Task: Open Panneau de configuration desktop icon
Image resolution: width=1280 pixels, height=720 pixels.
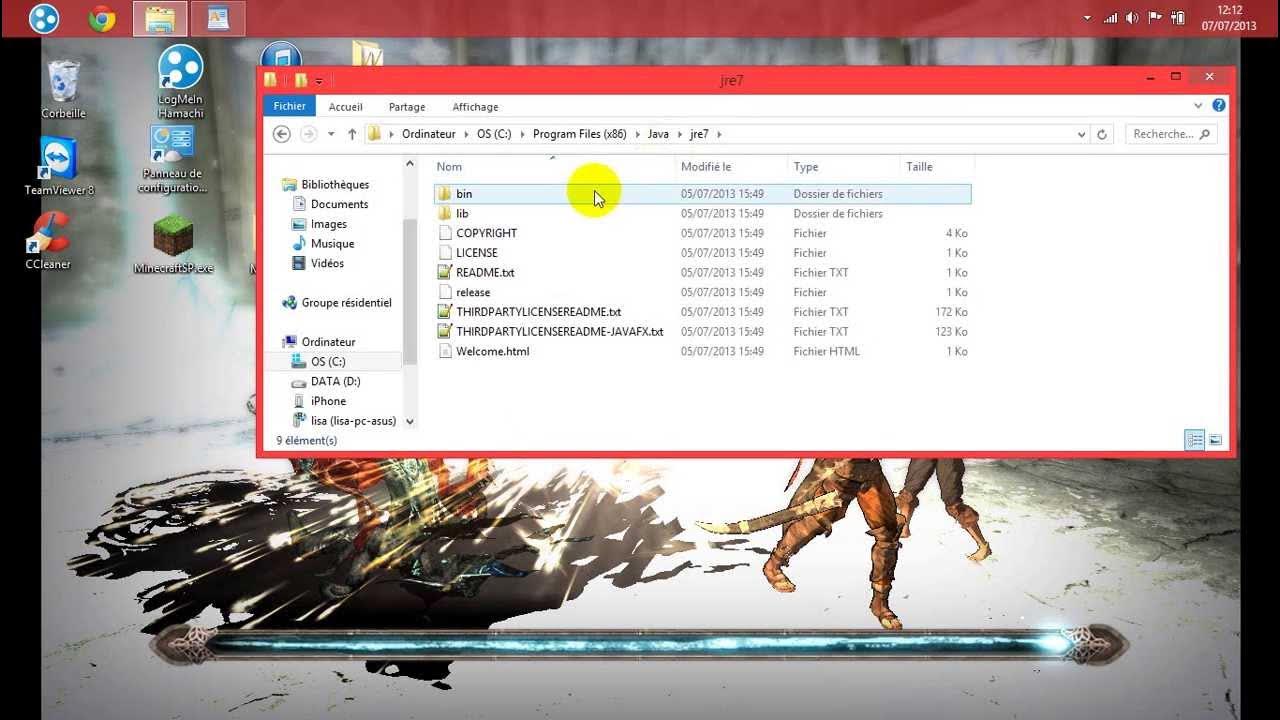Action: click(x=171, y=160)
